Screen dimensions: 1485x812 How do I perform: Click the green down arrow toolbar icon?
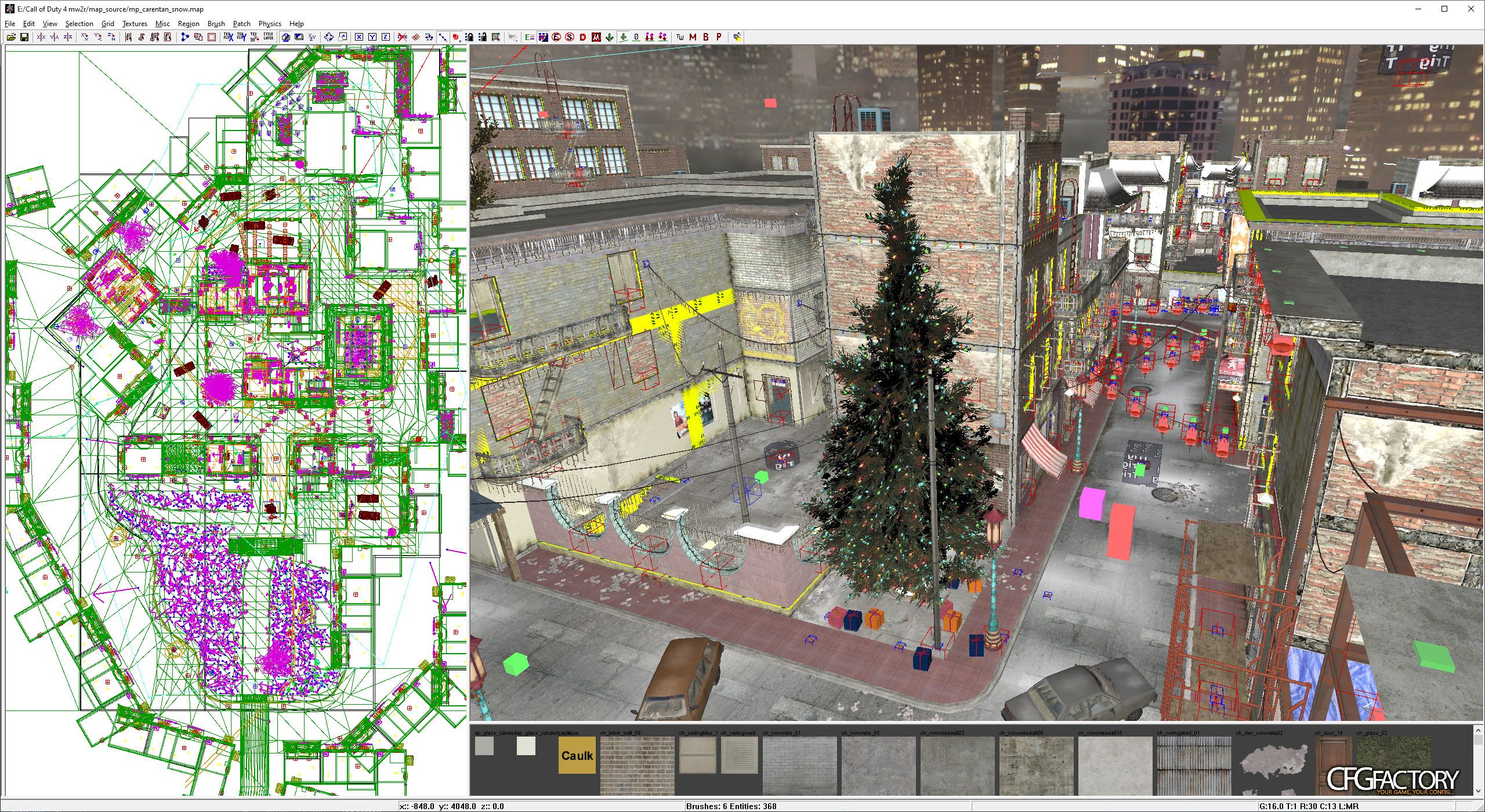610,37
